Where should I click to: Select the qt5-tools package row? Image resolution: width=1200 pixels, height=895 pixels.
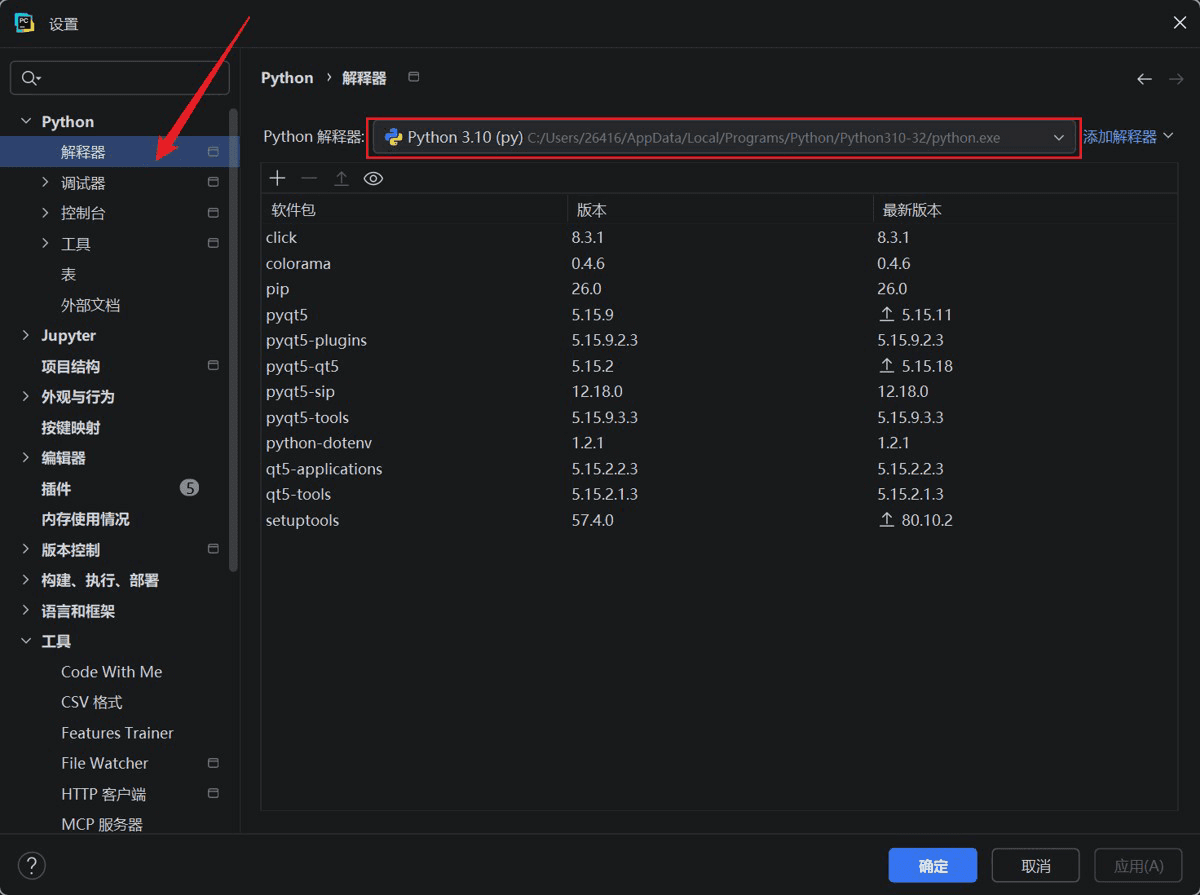click(719, 494)
